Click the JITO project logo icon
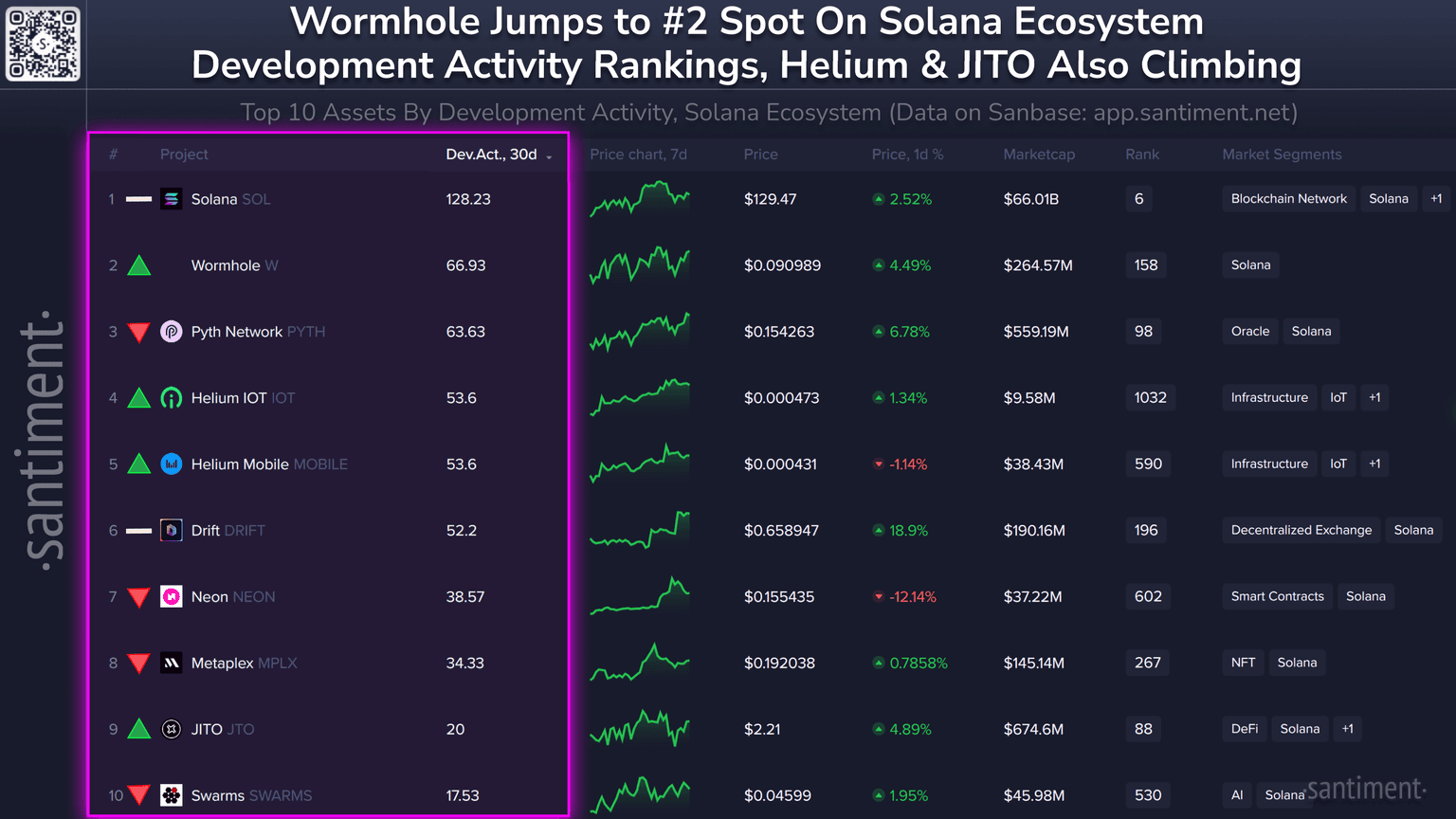Viewport: 1456px width, 819px height. pos(171,729)
